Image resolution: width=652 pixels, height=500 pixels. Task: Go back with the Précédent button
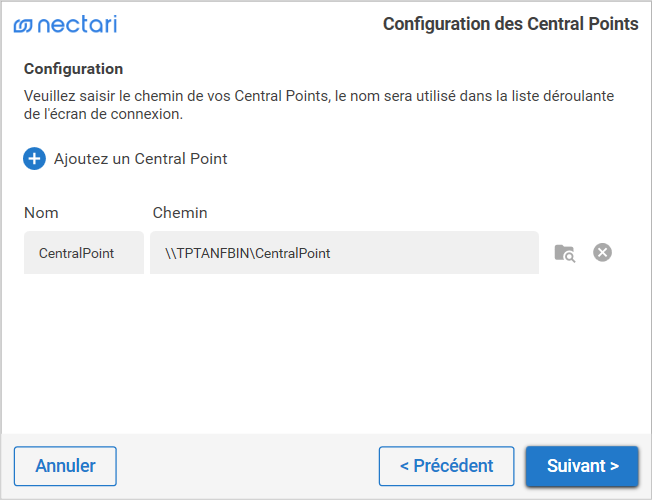pyautogui.click(x=446, y=466)
